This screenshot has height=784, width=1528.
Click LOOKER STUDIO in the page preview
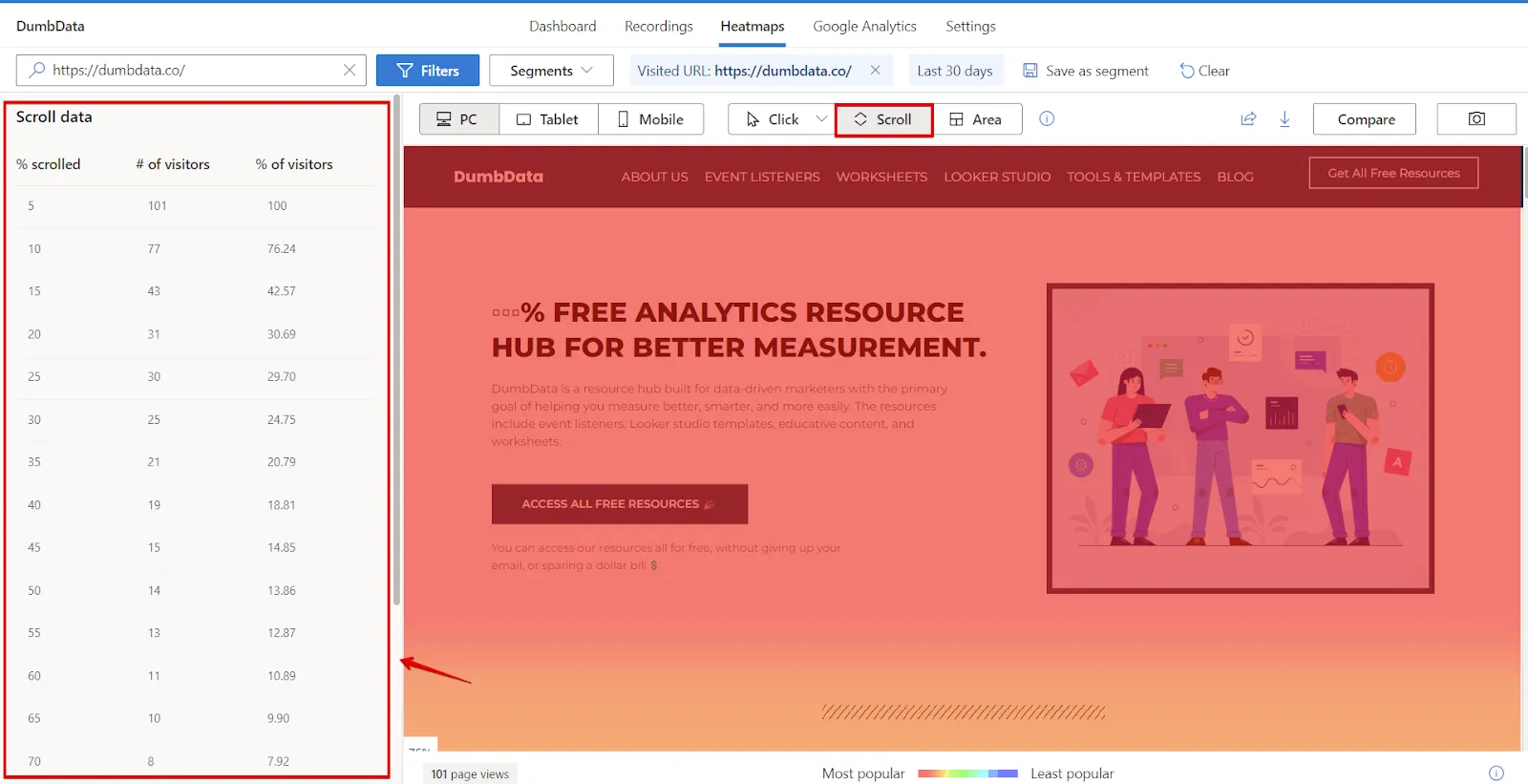tap(997, 177)
